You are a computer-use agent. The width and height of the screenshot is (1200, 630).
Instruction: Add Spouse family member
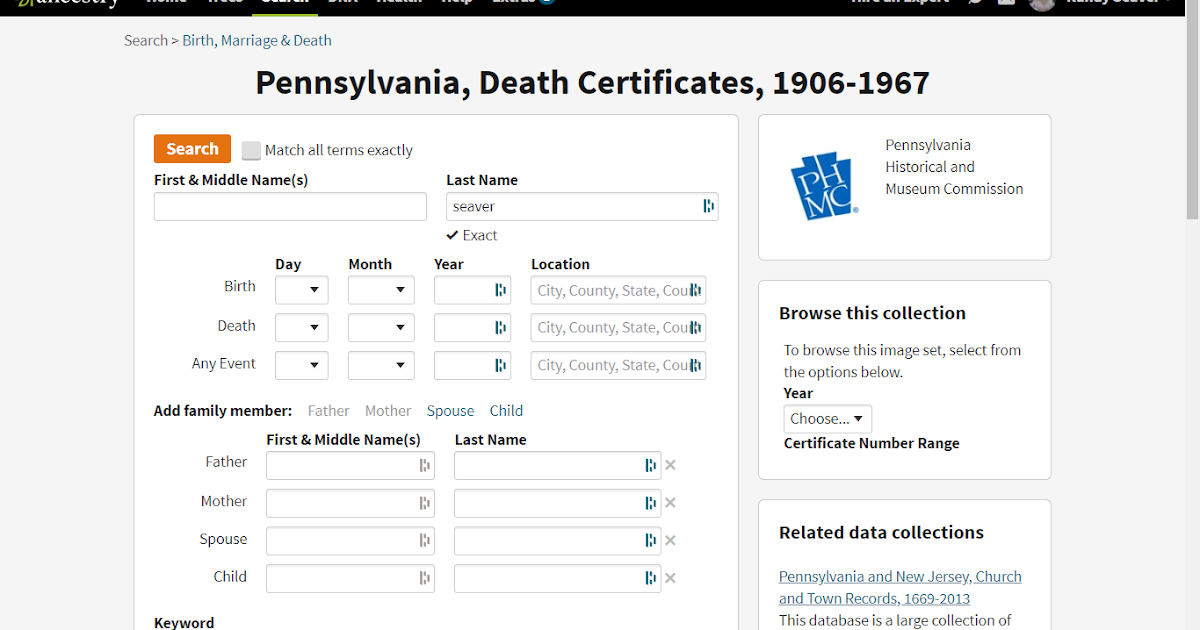pyautogui.click(x=450, y=411)
